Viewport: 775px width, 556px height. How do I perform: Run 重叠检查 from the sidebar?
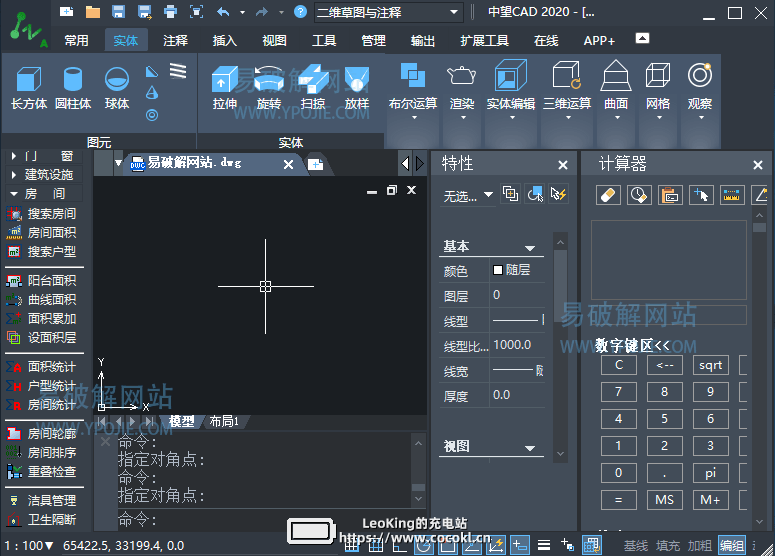[x=42, y=471]
